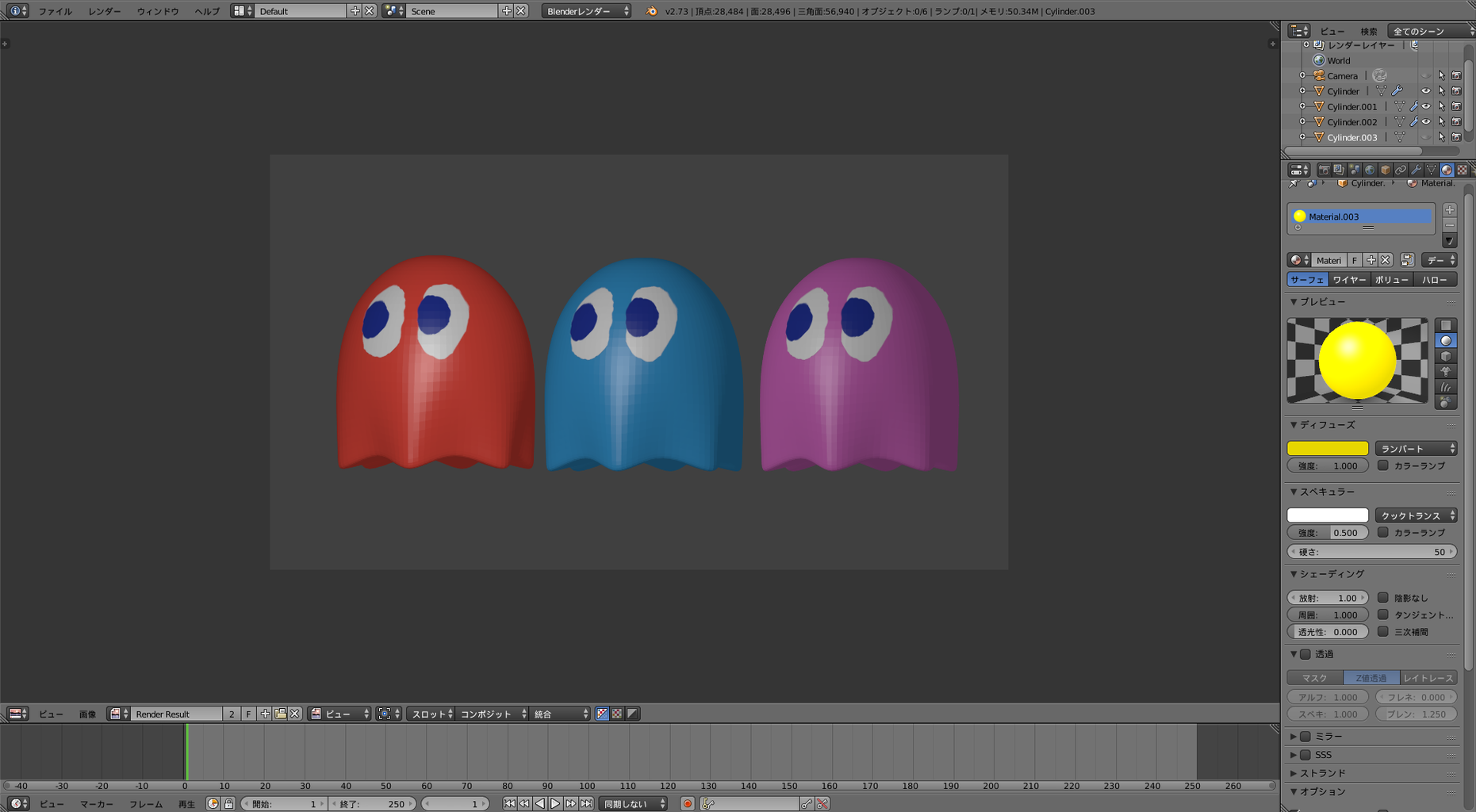Open the Modifiers wrench properties tab
The height and width of the screenshot is (812, 1476).
point(1416,170)
